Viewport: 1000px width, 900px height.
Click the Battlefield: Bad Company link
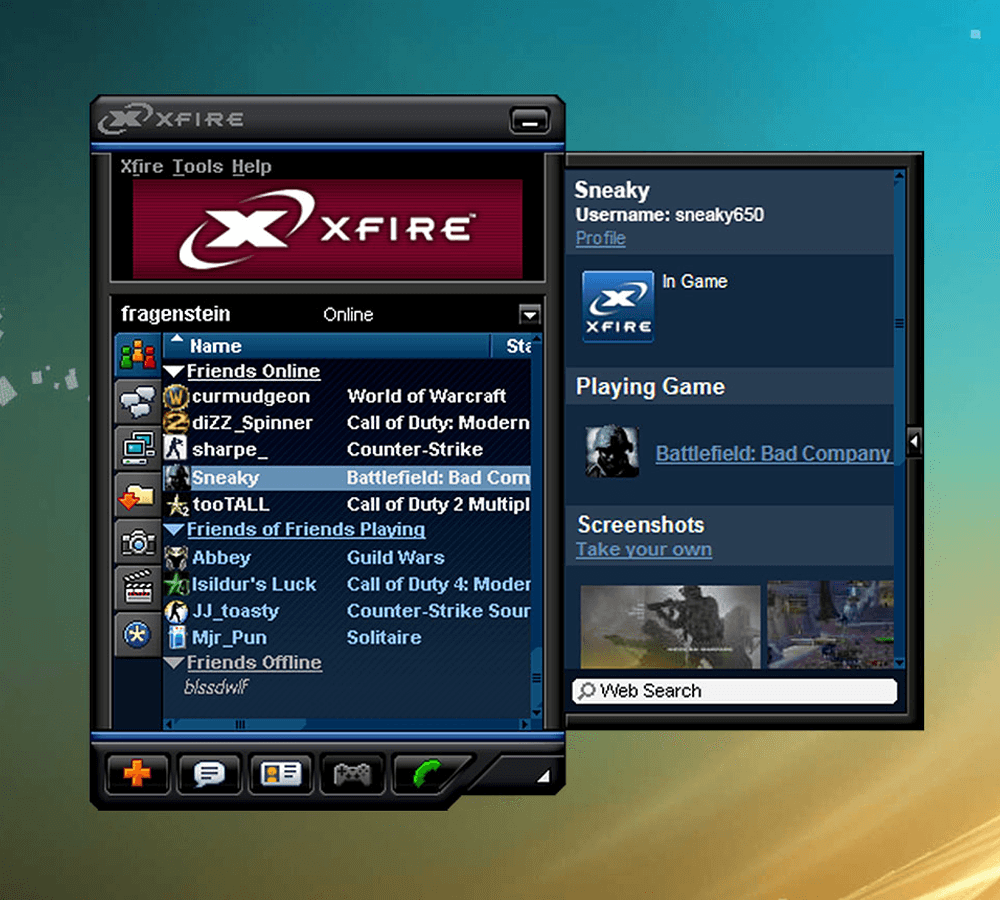click(x=772, y=454)
